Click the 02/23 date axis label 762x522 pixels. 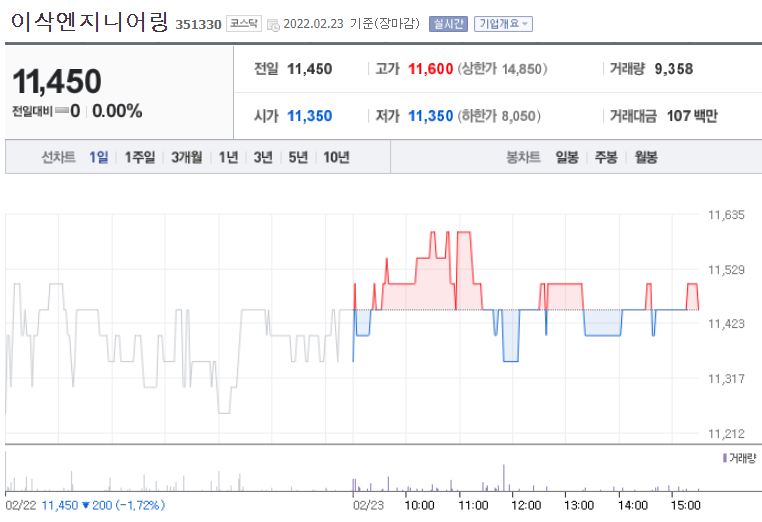coord(368,505)
